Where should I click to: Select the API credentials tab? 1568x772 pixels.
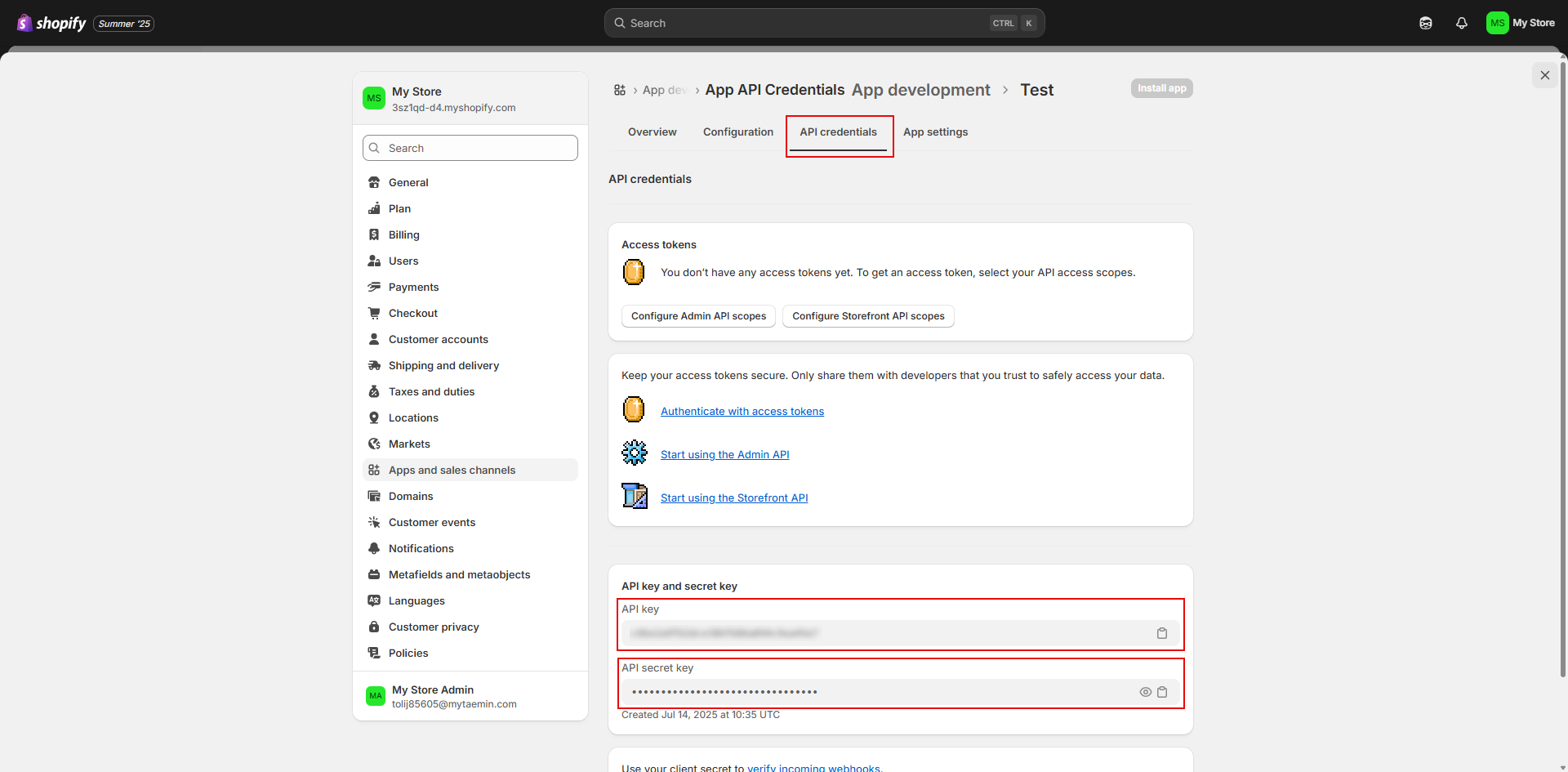point(838,132)
